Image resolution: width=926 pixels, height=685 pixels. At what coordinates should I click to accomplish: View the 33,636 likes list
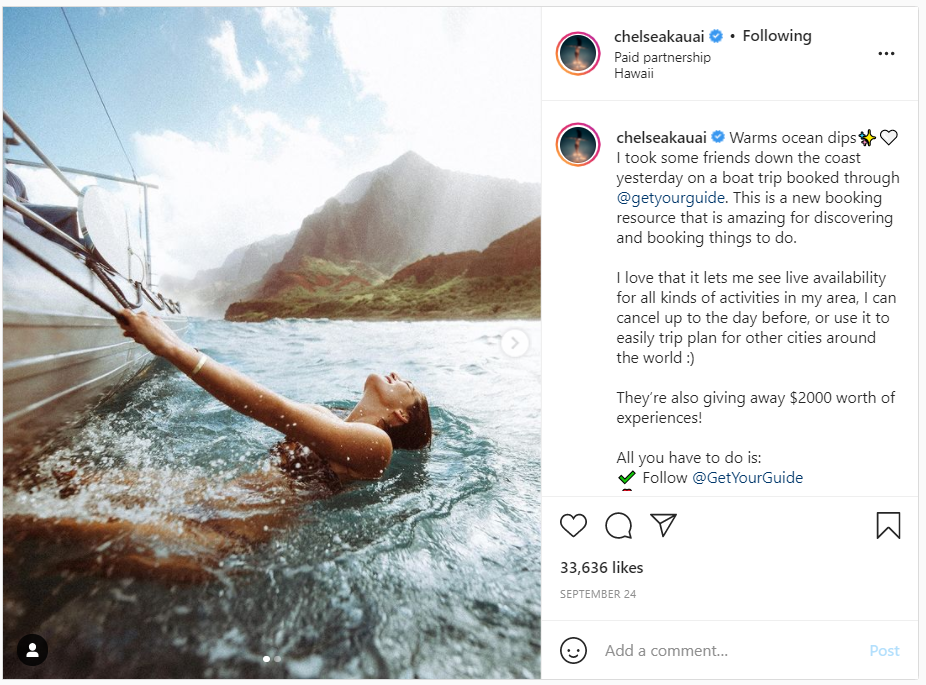click(x=601, y=568)
